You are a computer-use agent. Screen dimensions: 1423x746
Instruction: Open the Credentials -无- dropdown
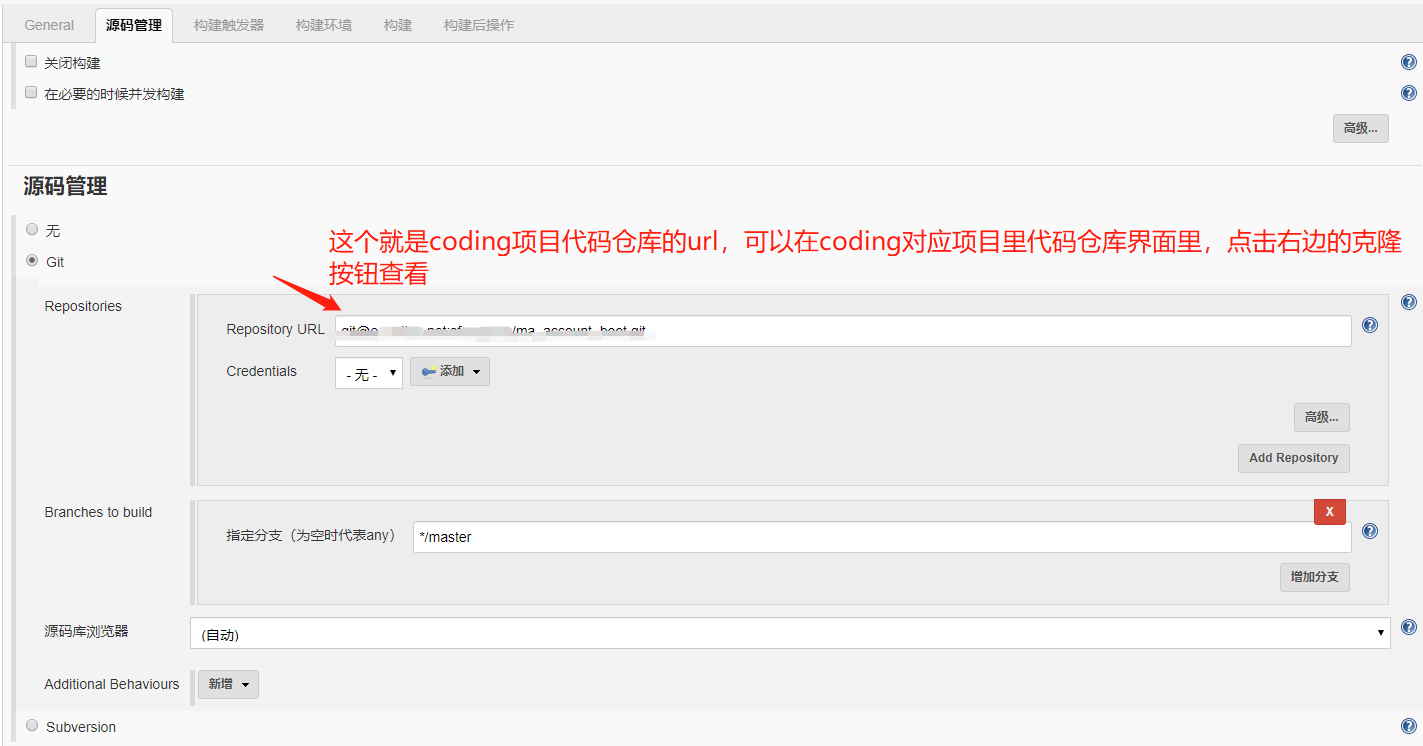coord(366,371)
